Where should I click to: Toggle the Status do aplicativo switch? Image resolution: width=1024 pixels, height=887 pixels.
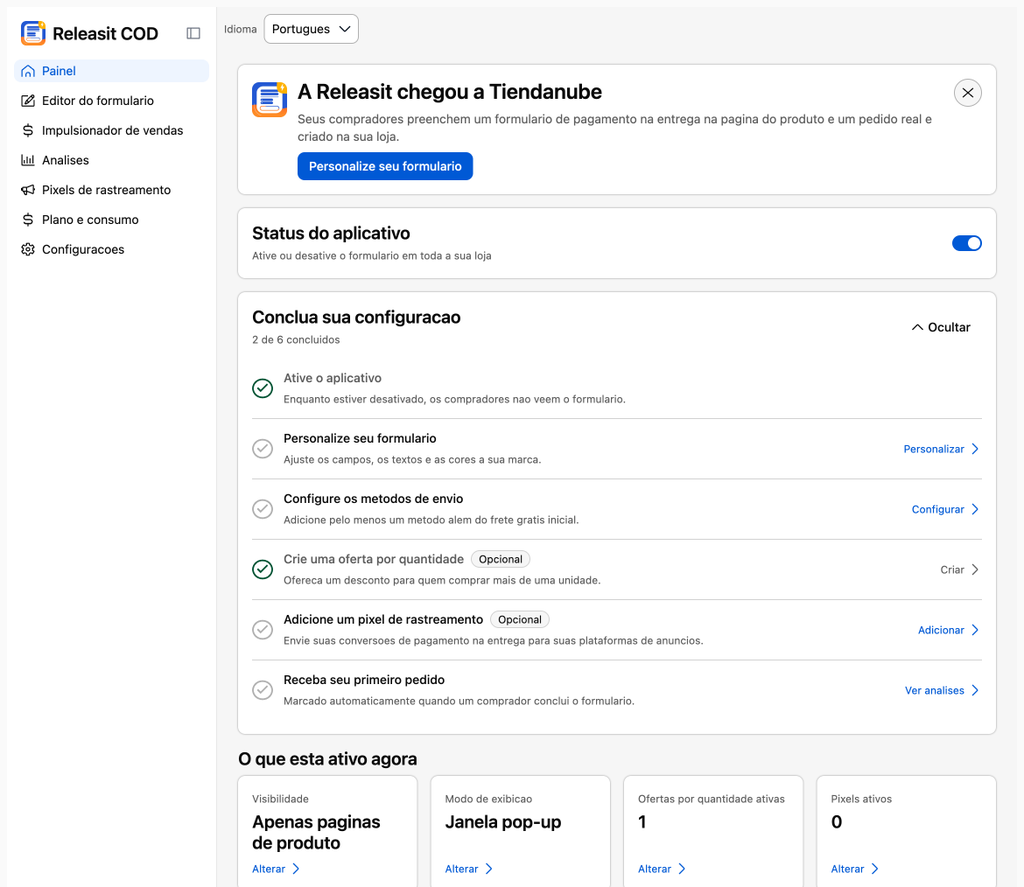click(x=967, y=243)
